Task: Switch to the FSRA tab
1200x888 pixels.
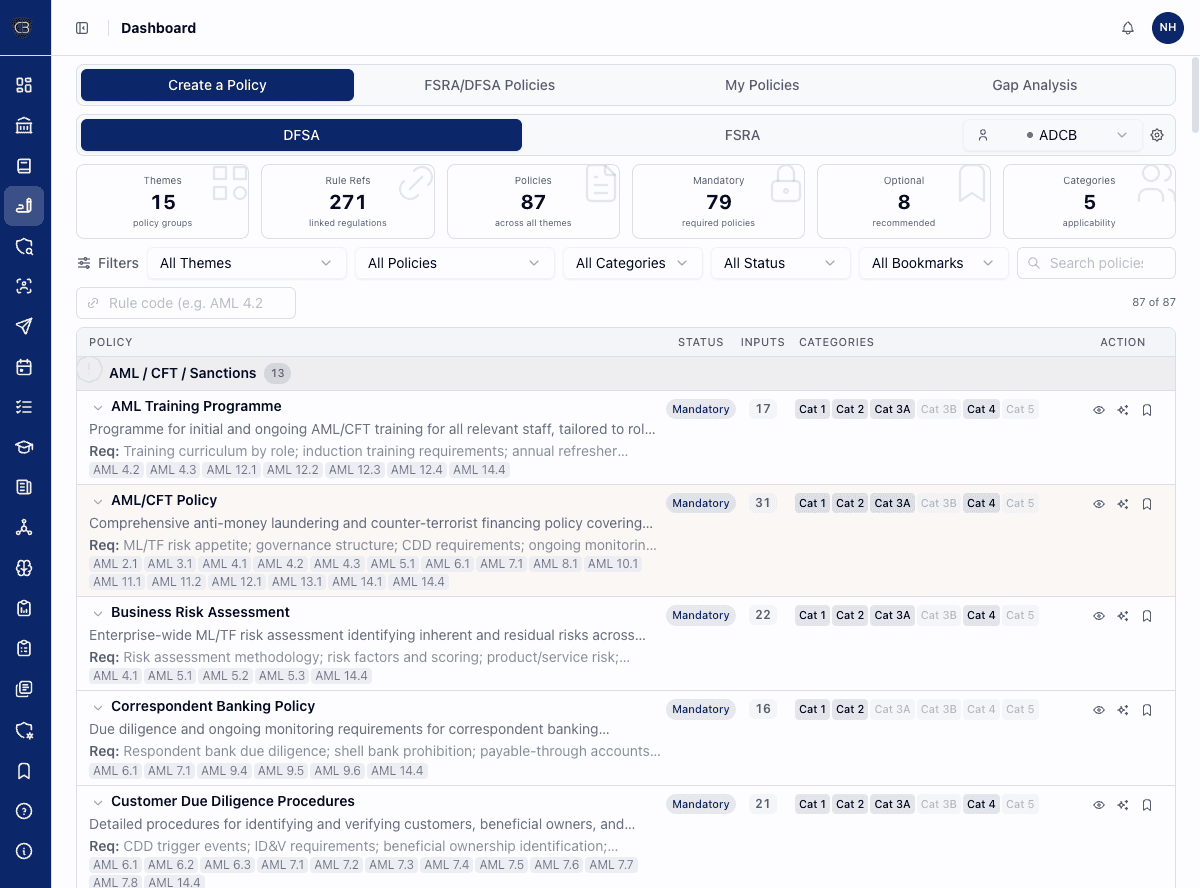Action: coord(742,134)
